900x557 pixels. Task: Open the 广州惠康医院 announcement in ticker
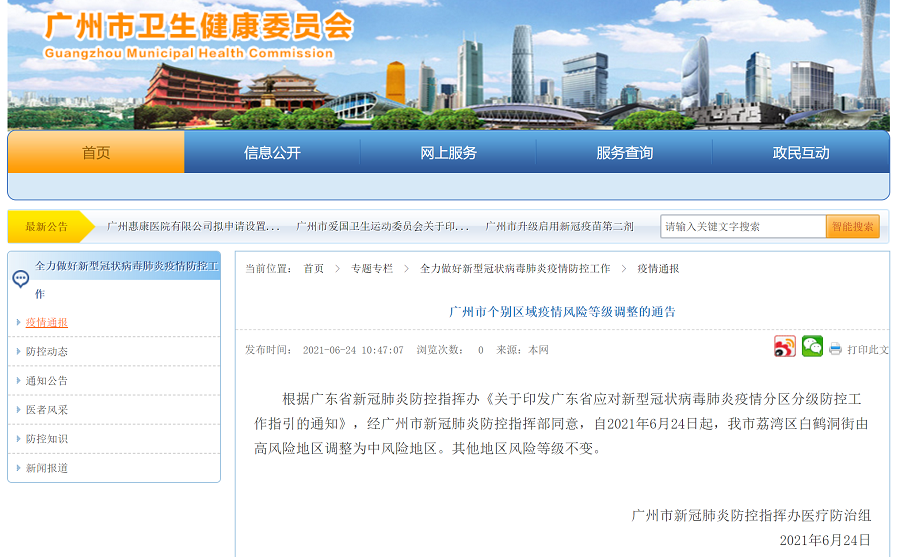click(193, 227)
